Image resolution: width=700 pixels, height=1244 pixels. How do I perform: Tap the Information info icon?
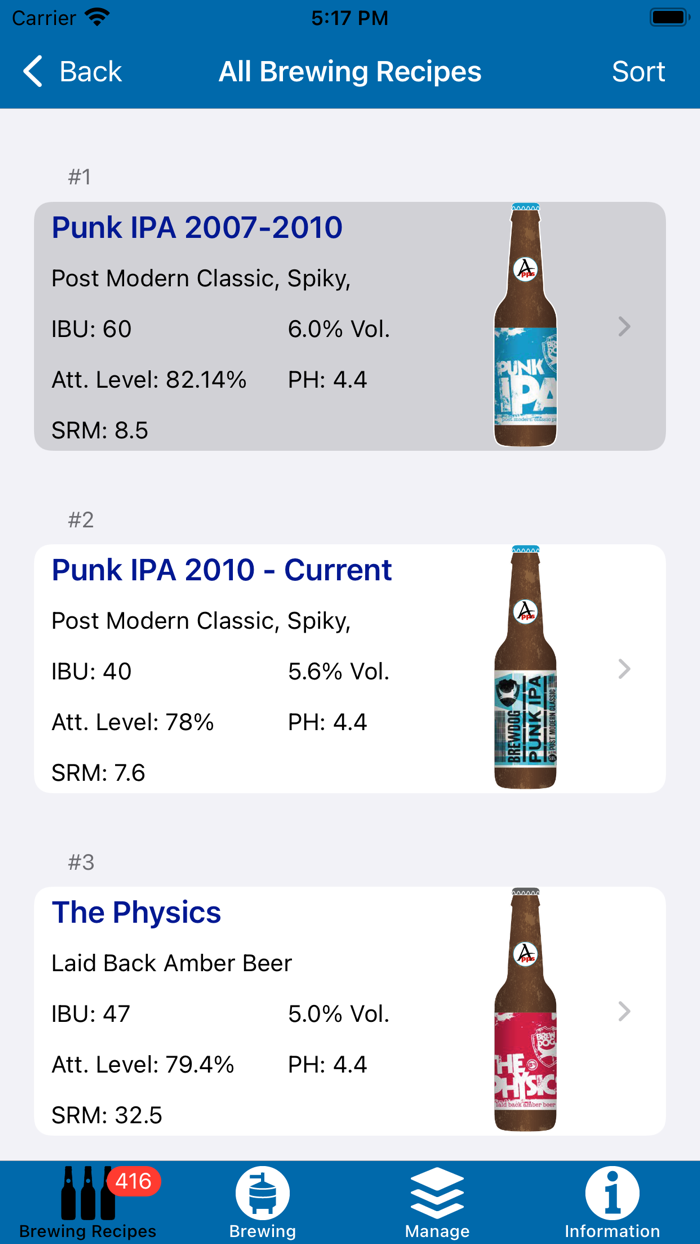(x=612, y=1190)
